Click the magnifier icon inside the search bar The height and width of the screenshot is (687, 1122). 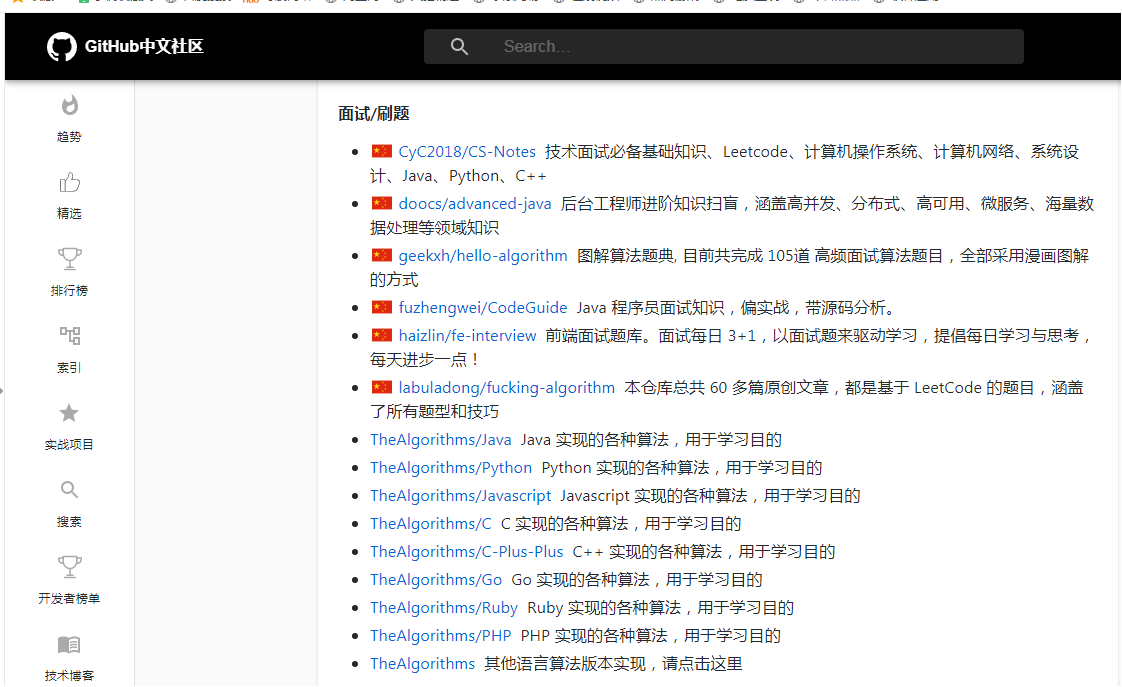459,46
